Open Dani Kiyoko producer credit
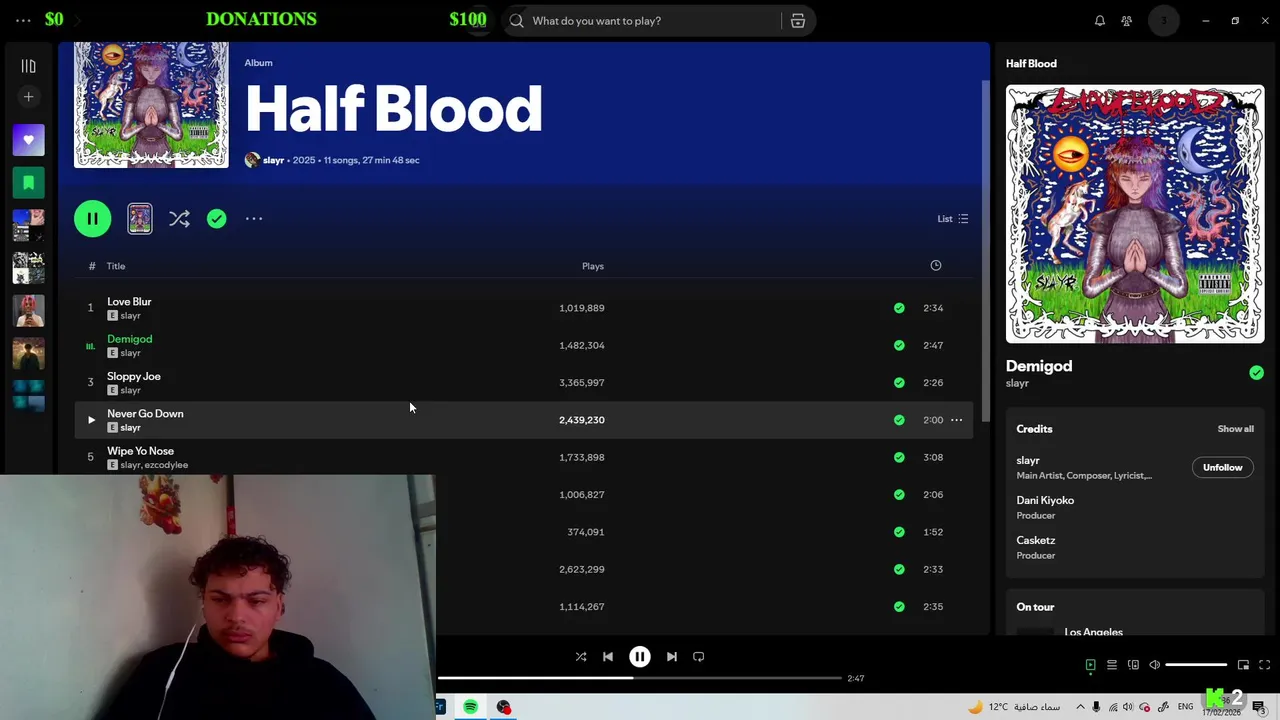This screenshot has height=720, width=1280. pyautogui.click(x=1045, y=500)
